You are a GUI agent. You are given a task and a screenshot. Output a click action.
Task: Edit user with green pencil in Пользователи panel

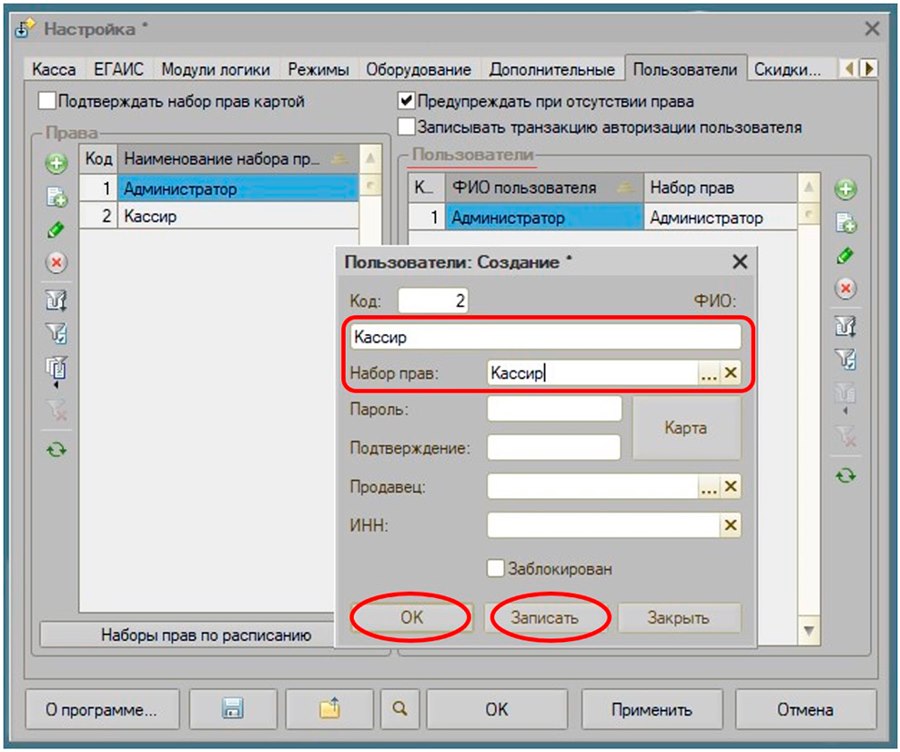click(845, 255)
